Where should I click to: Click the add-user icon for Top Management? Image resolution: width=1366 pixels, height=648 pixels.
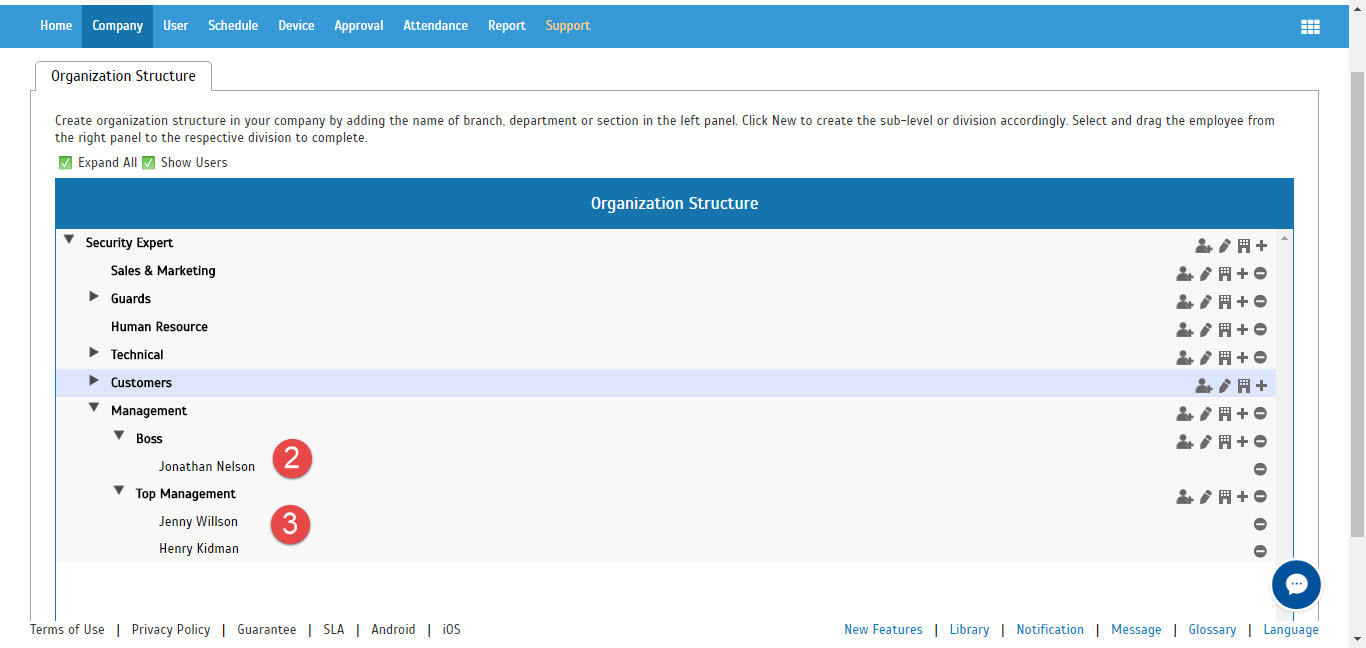1185,496
